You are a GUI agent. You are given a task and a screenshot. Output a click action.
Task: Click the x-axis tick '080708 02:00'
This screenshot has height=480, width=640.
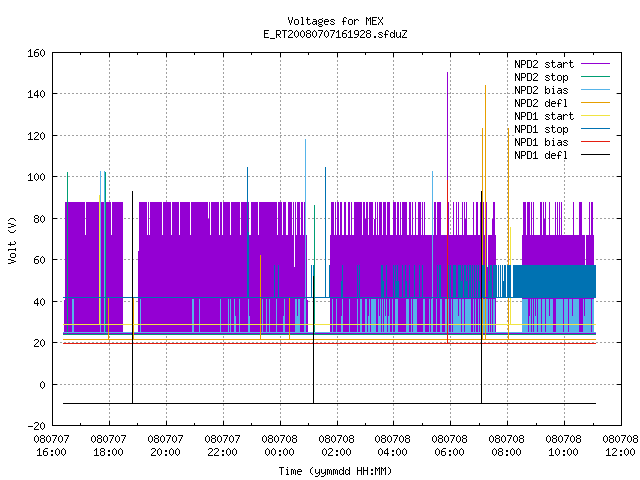point(336,446)
